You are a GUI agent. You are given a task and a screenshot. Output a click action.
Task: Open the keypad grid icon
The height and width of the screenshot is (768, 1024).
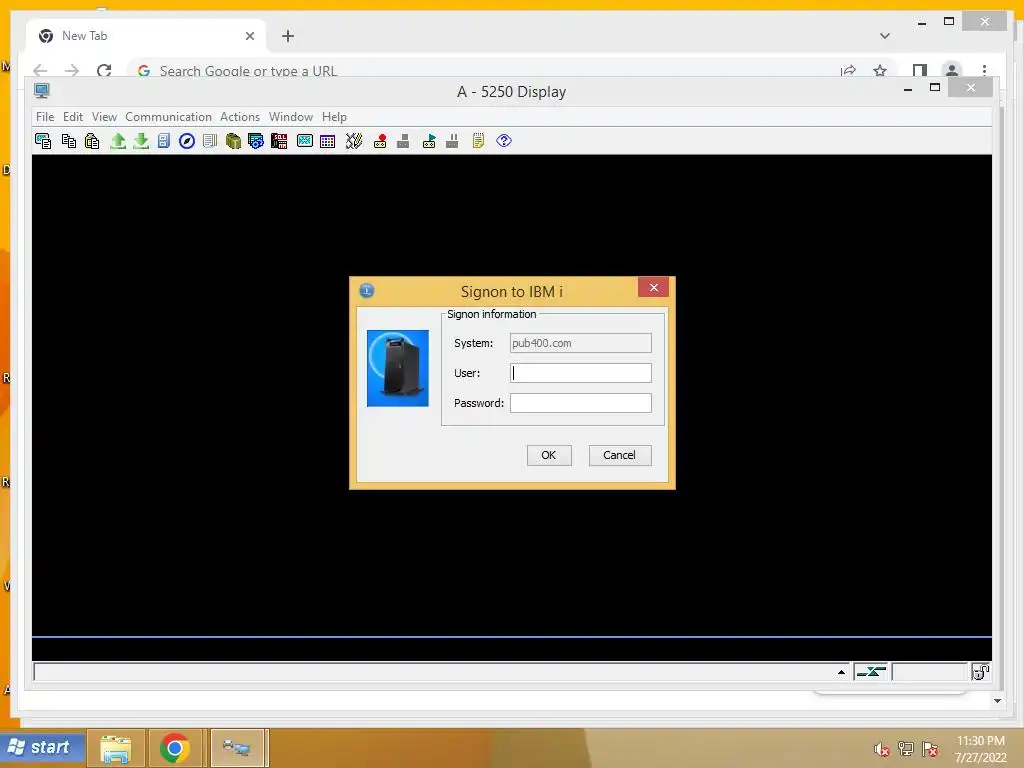(x=328, y=141)
